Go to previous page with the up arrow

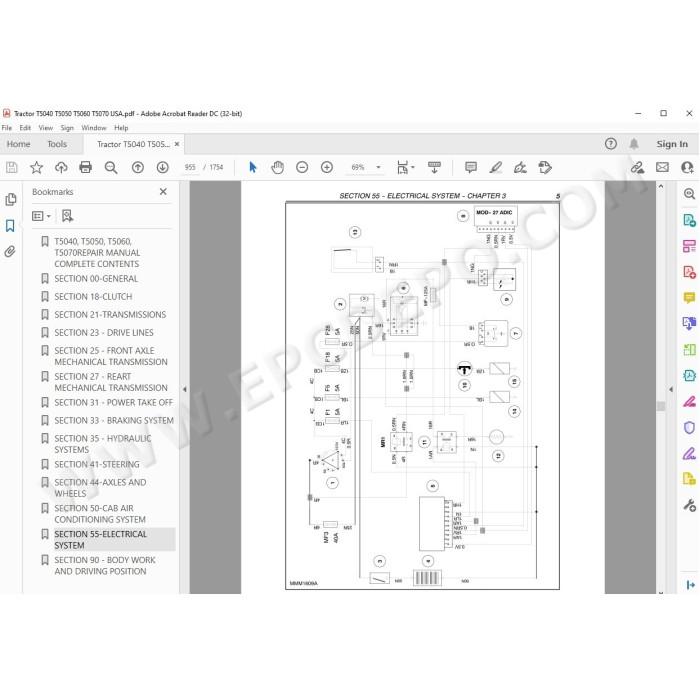tap(138, 167)
